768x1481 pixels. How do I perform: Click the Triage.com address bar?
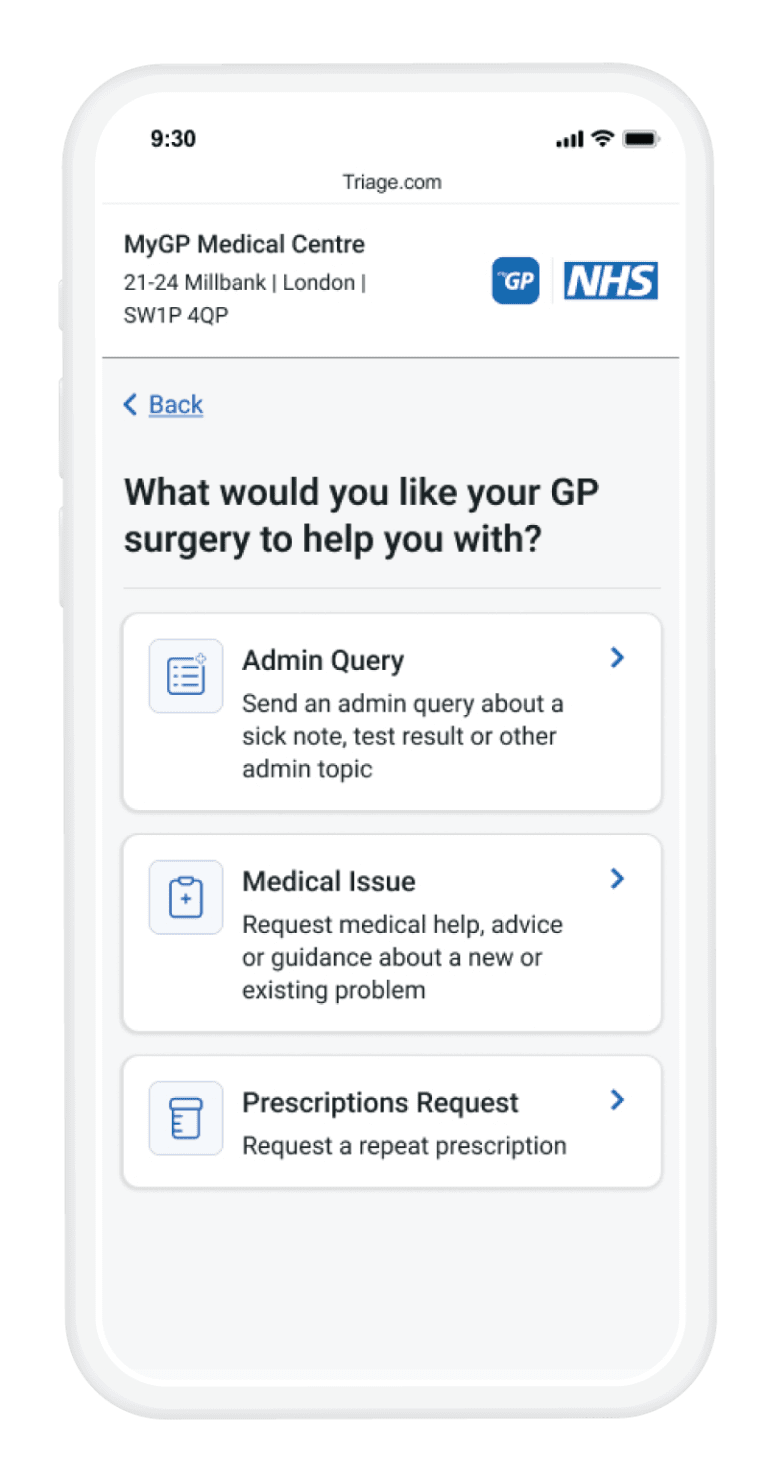coord(391,182)
